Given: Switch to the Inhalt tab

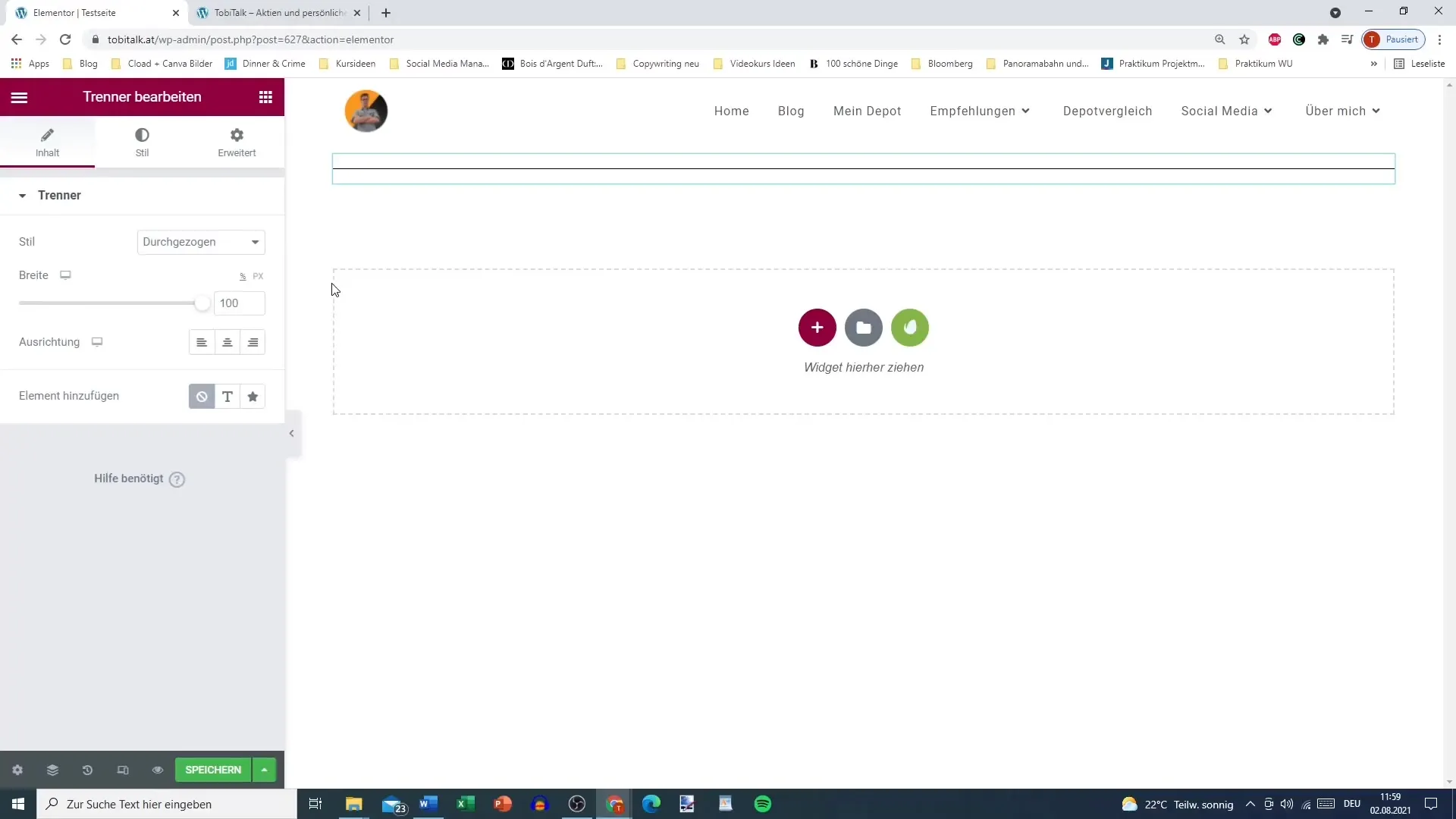Looking at the screenshot, I should click(47, 142).
